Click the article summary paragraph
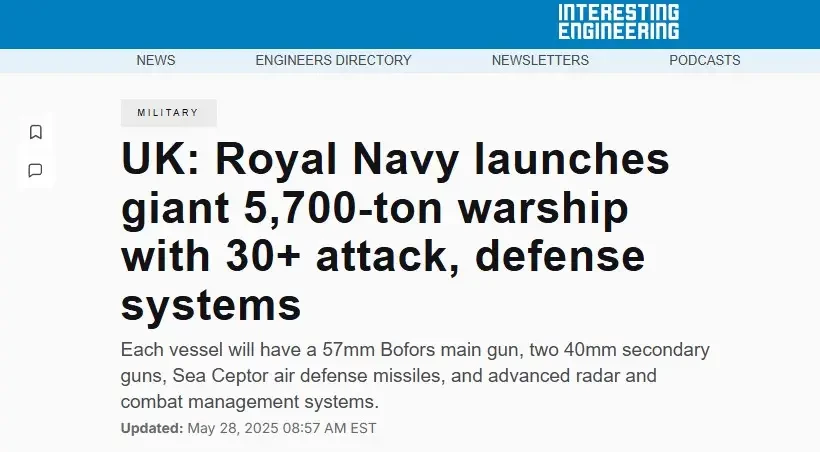This screenshot has height=452, width=820. pos(415,377)
